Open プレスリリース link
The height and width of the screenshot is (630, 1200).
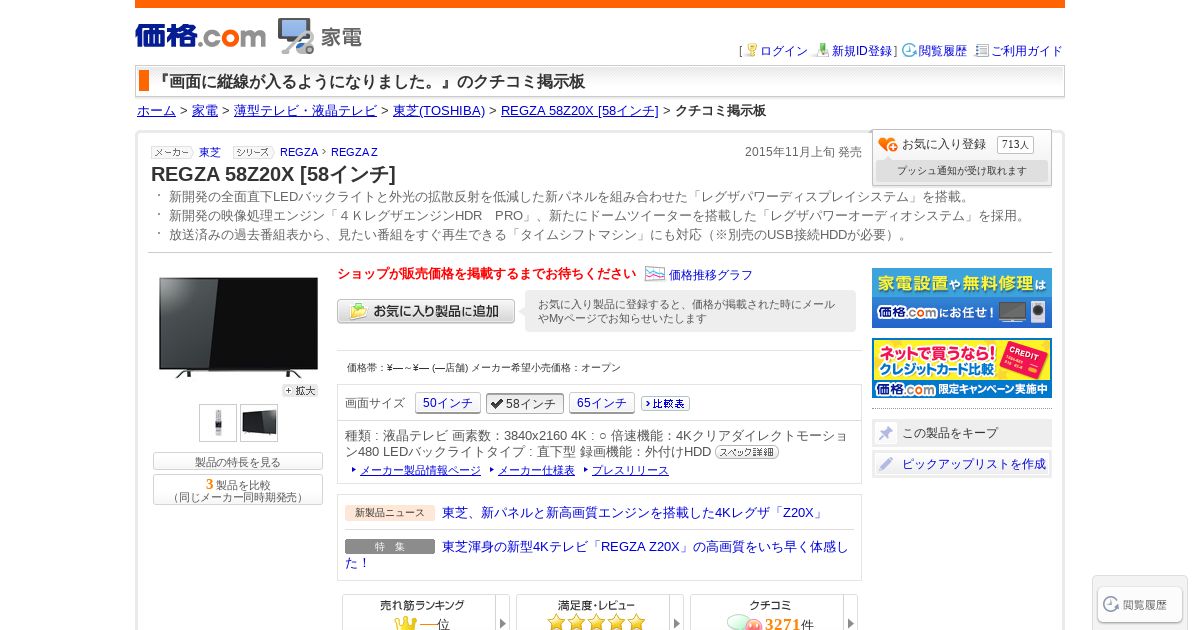pos(630,470)
